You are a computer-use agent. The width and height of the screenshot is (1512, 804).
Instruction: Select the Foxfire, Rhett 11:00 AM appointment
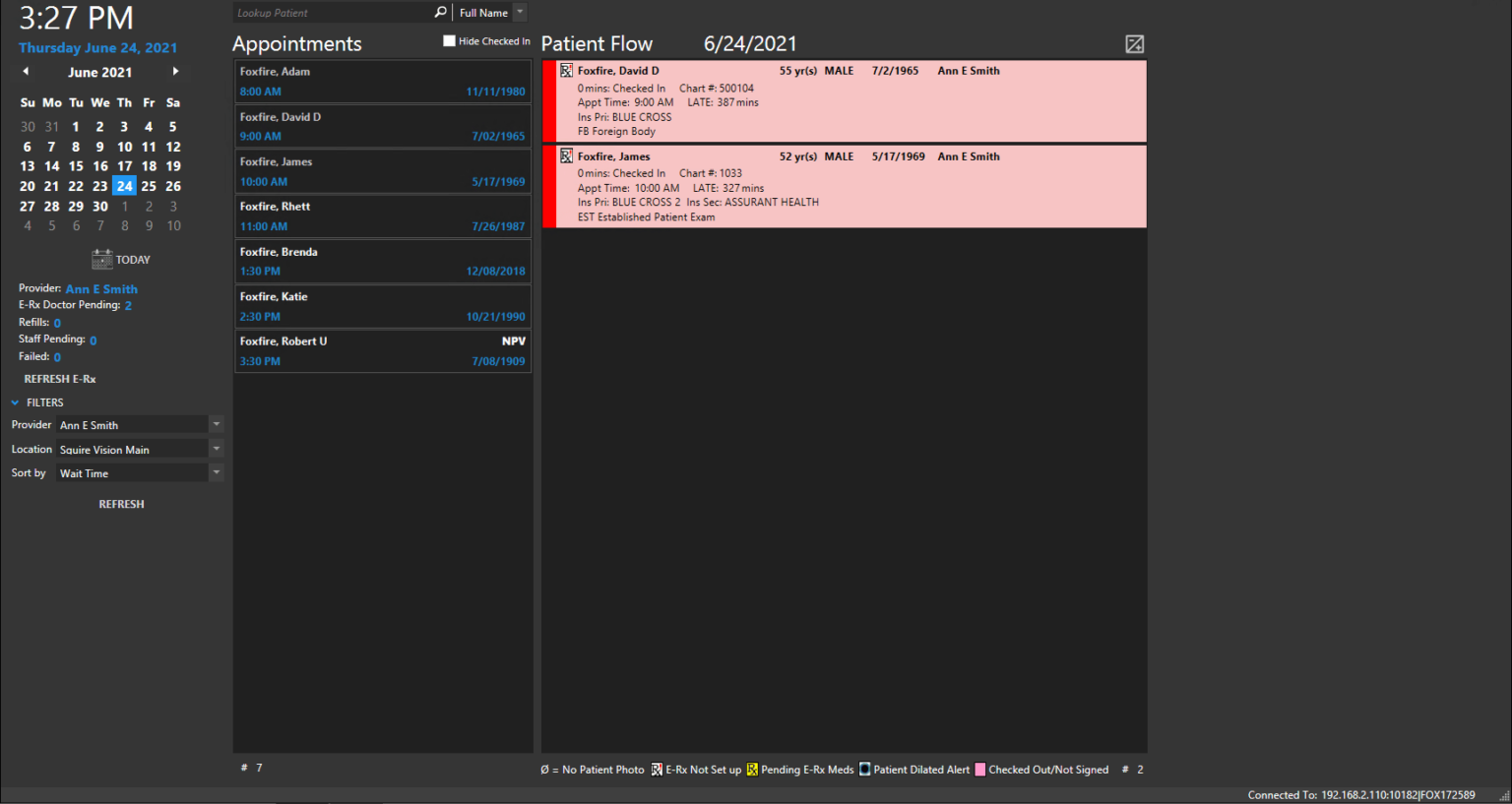383,216
